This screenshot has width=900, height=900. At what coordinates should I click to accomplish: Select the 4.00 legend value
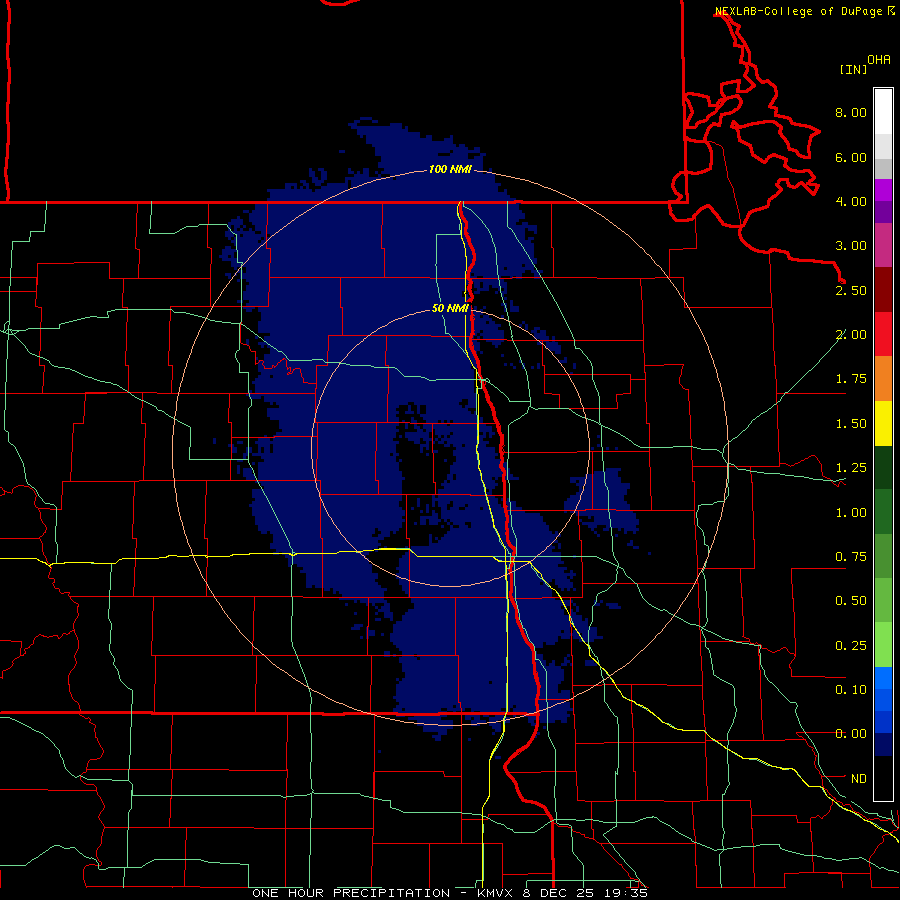(x=851, y=201)
